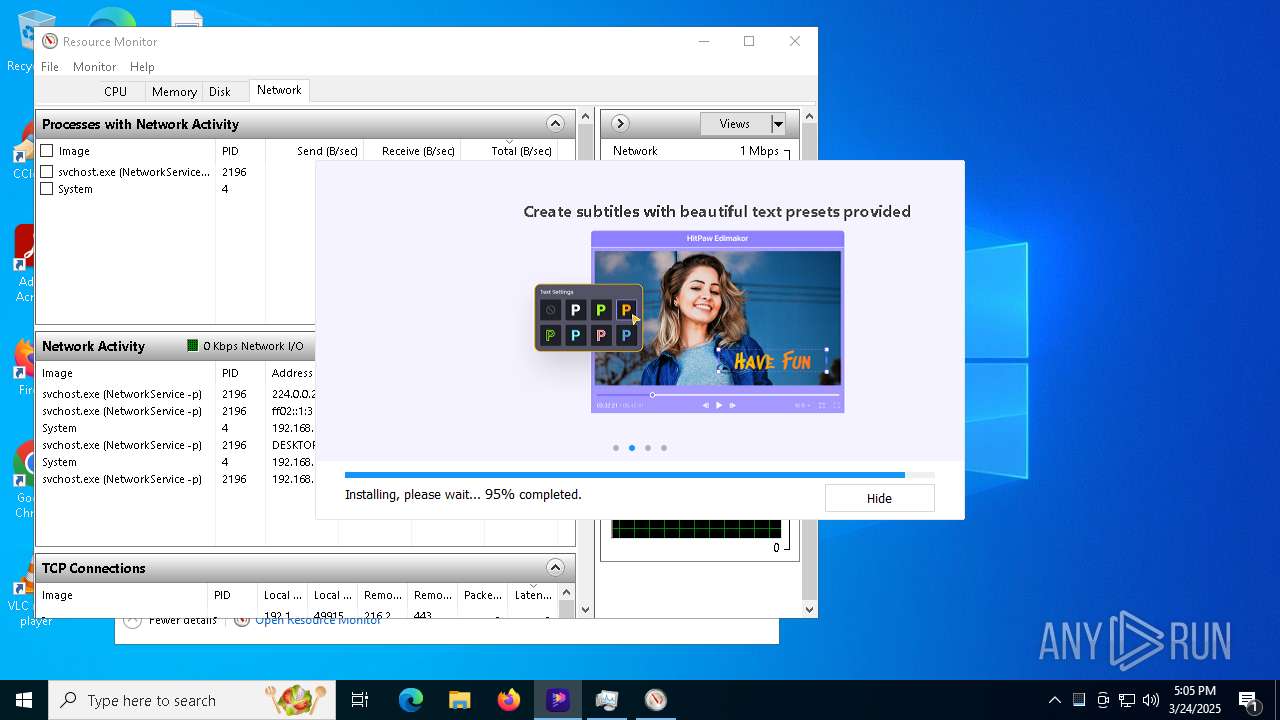Open File Explorer from the taskbar
This screenshot has width=1280, height=720.
click(459, 700)
